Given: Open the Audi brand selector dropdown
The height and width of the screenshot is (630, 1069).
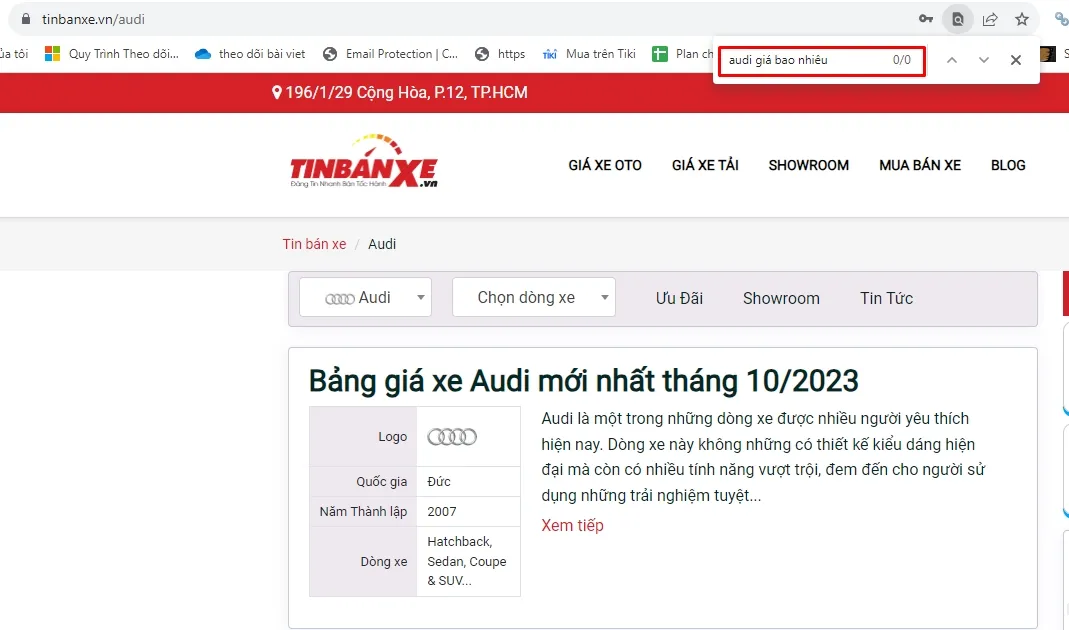Looking at the screenshot, I should click(365, 297).
